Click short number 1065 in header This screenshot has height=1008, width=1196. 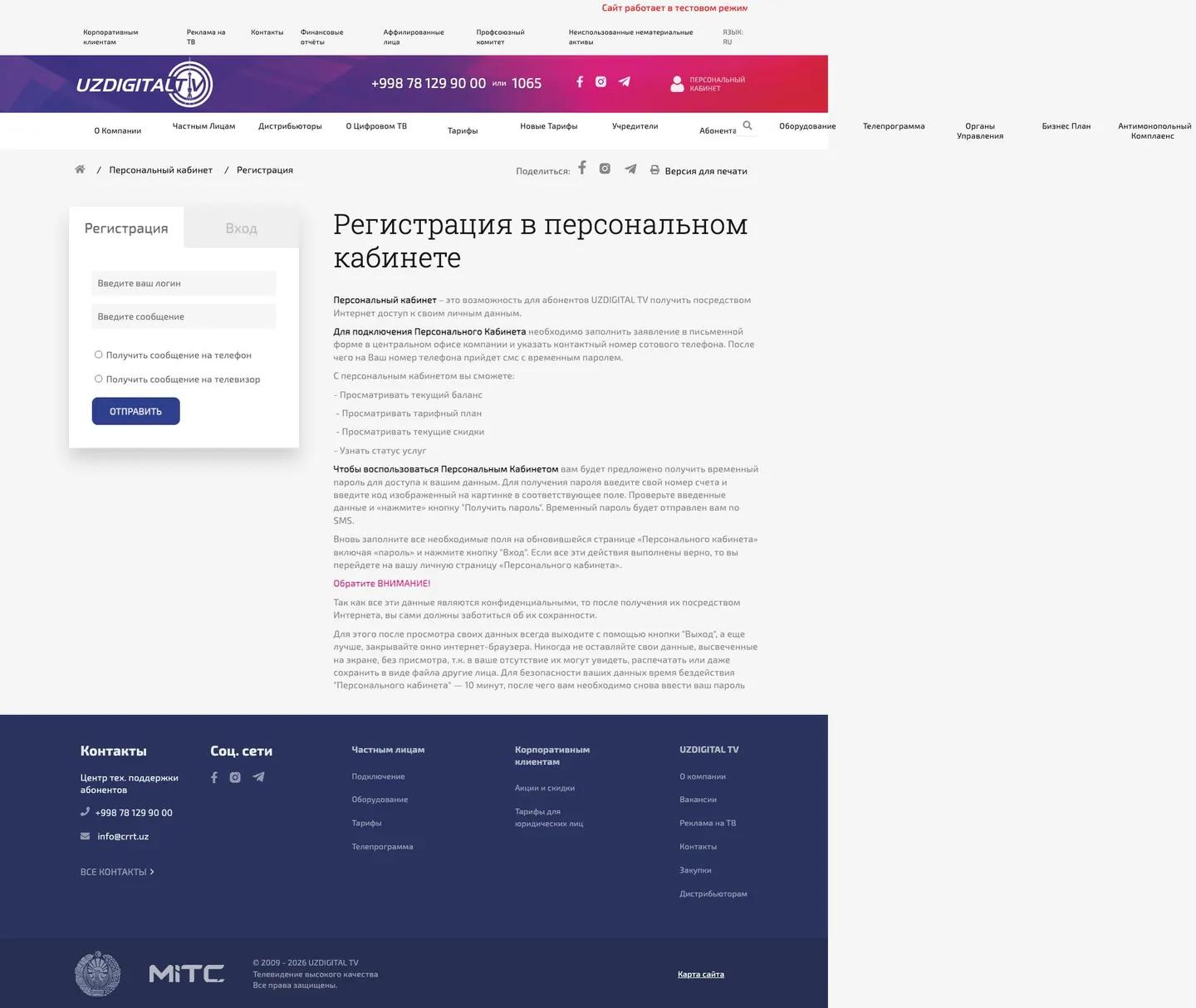(x=527, y=83)
